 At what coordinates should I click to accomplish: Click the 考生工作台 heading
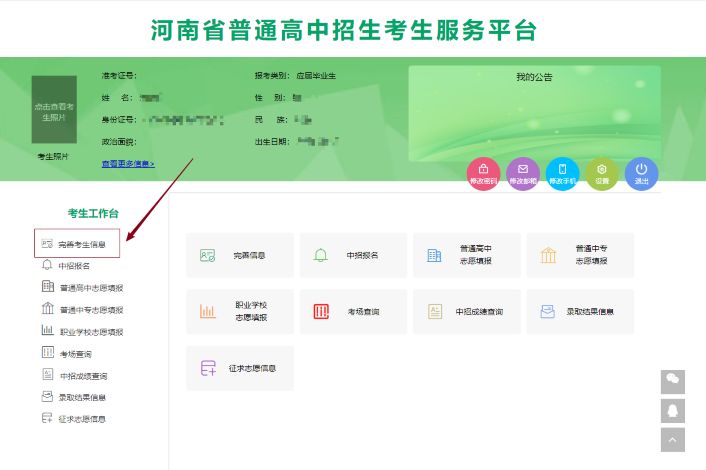click(93, 213)
